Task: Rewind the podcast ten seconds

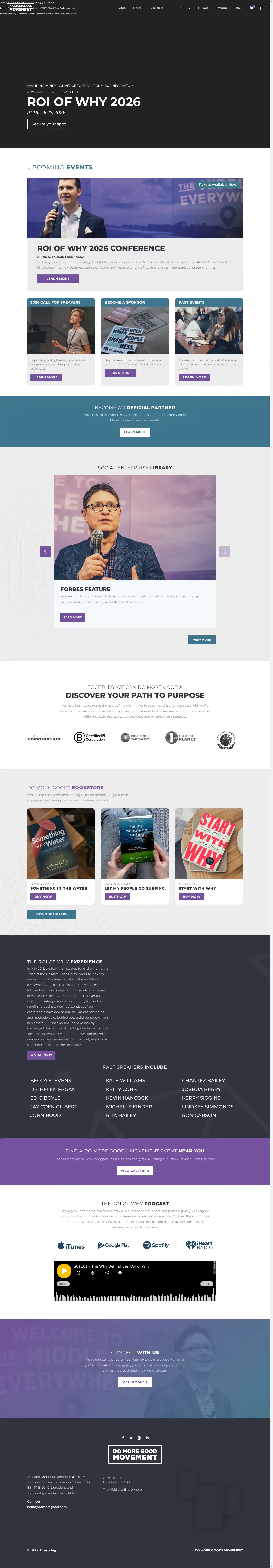Action: pos(79,1273)
